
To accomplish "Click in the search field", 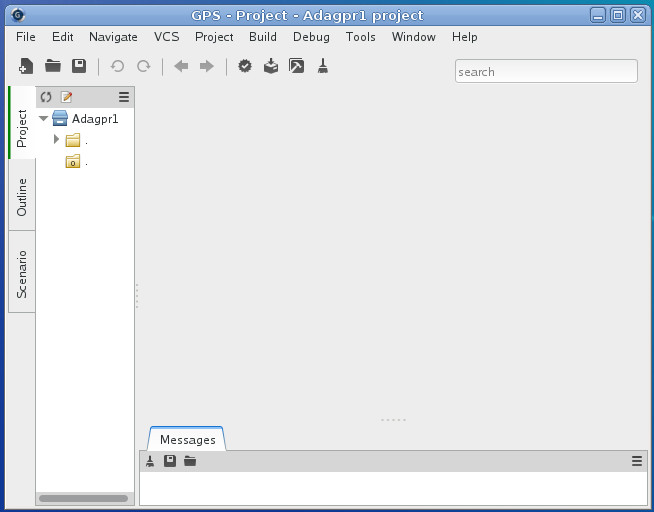I will [546, 71].
